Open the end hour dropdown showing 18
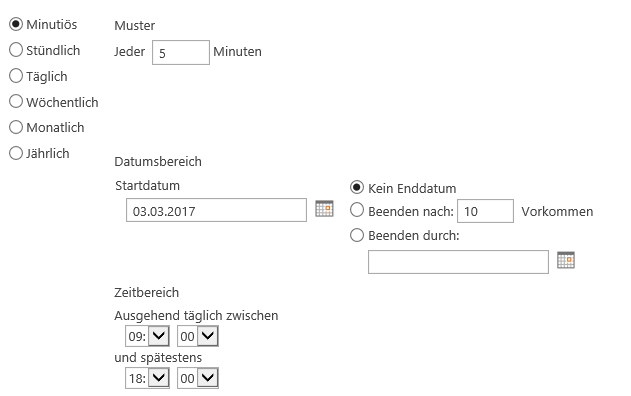The image size is (631, 396). (147, 378)
